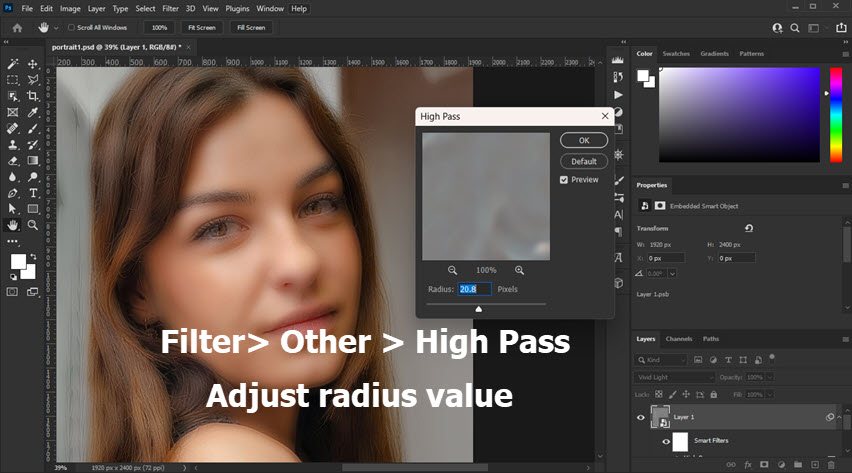
Task: Select the History Brush tool
Action: click(33, 145)
